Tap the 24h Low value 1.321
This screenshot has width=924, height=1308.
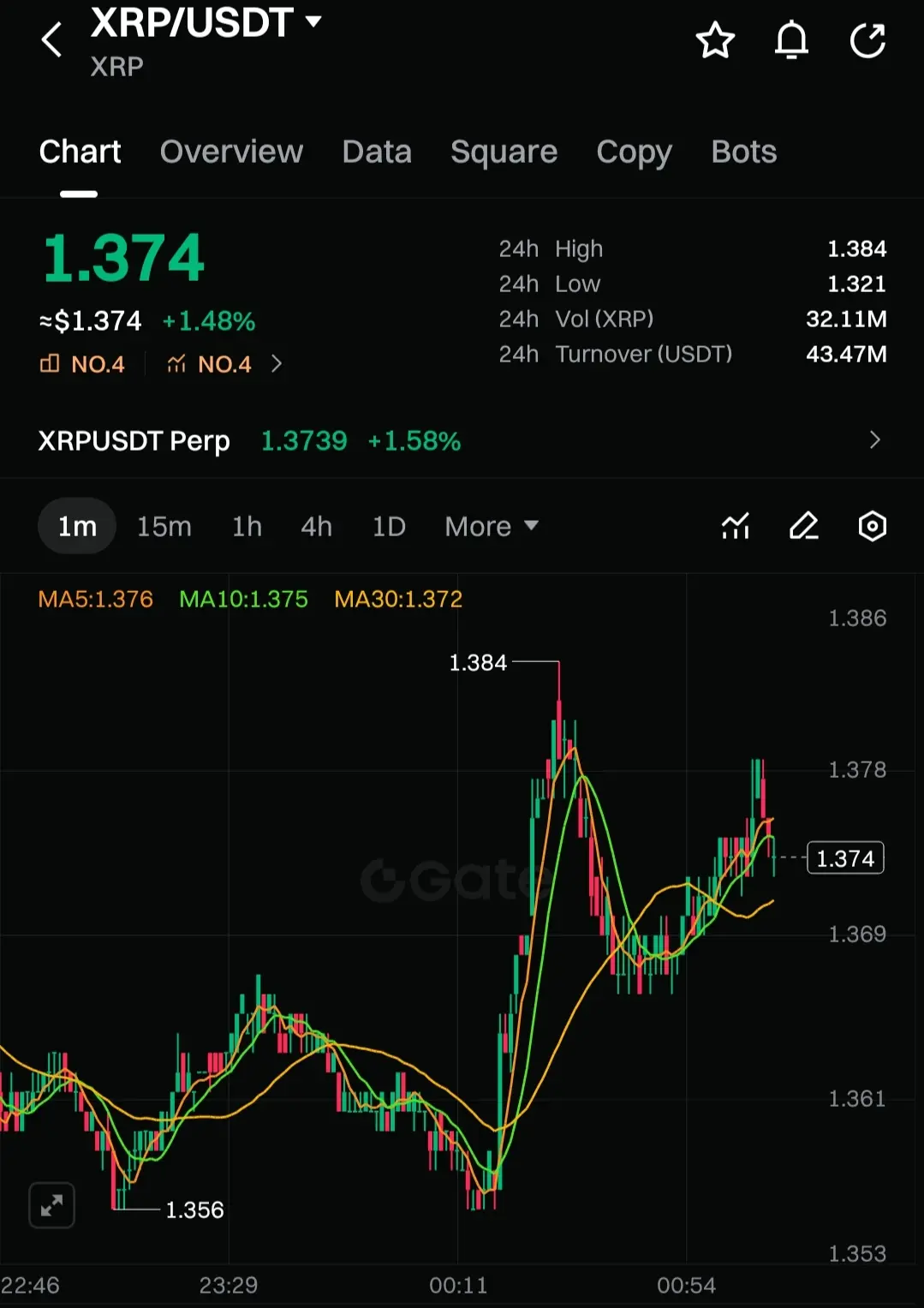(x=856, y=284)
